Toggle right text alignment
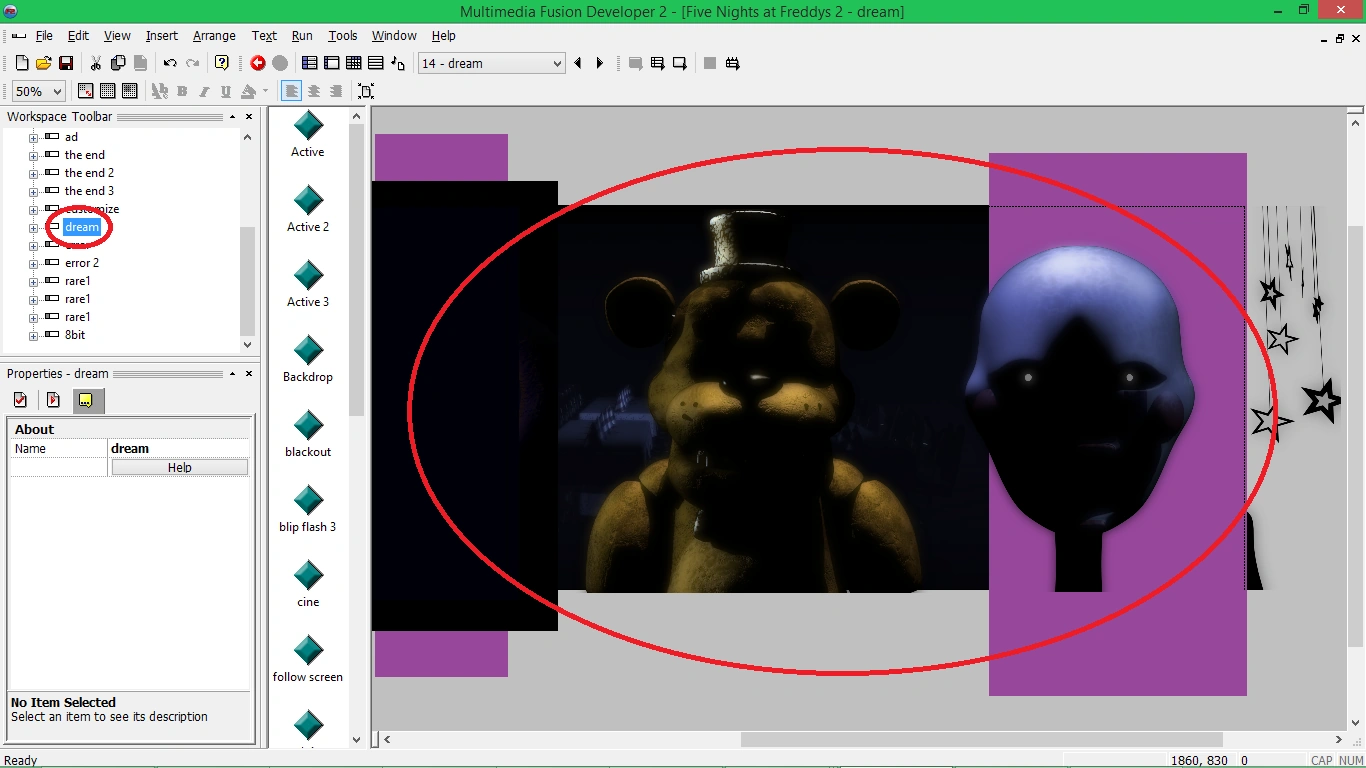The height and width of the screenshot is (768, 1366). pos(336,91)
